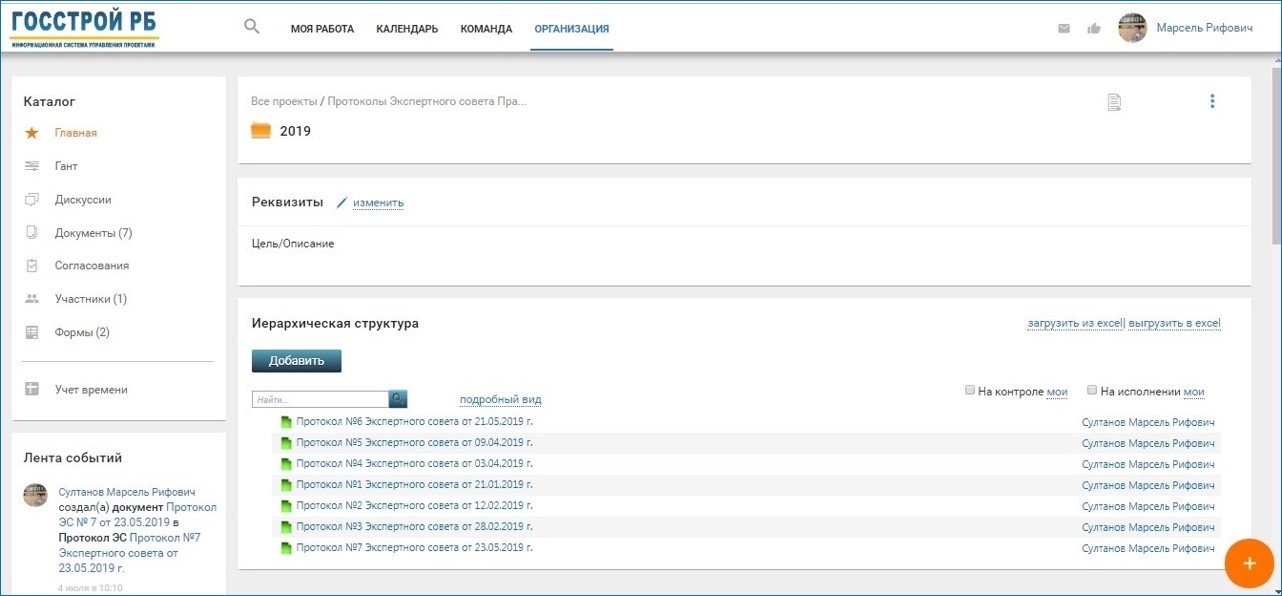Open Документы (7) in the catalog
Viewport: 1282px width, 596px height.
pos(93,233)
